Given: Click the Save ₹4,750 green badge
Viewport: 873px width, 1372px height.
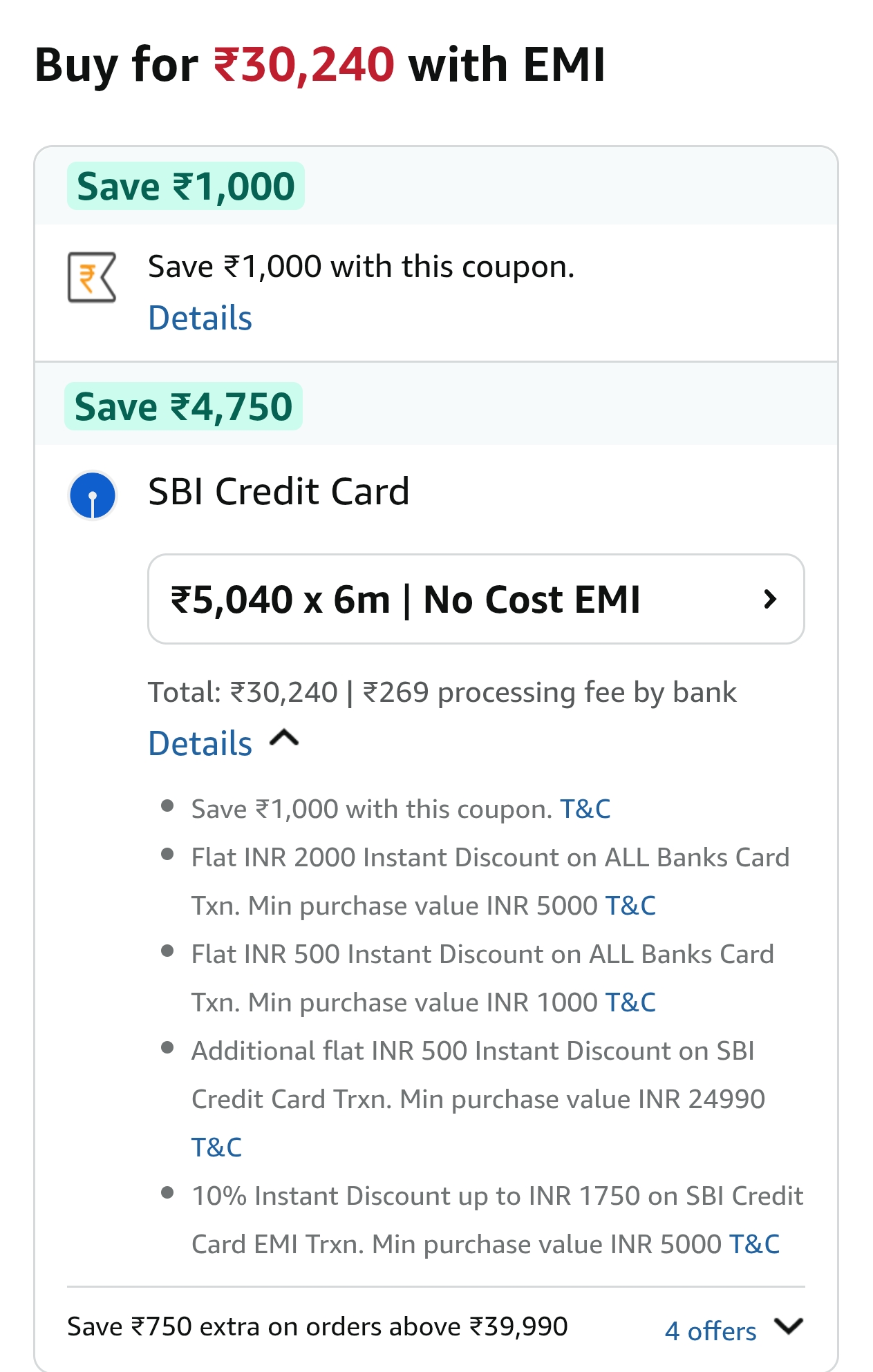Looking at the screenshot, I should (183, 406).
